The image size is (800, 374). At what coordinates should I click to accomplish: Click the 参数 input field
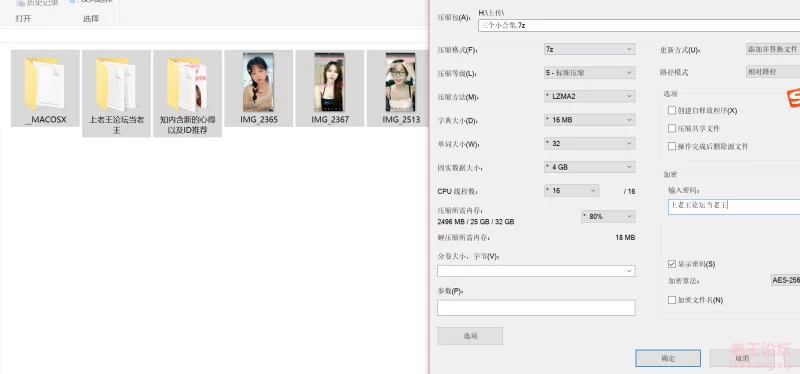tap(536, 308)
